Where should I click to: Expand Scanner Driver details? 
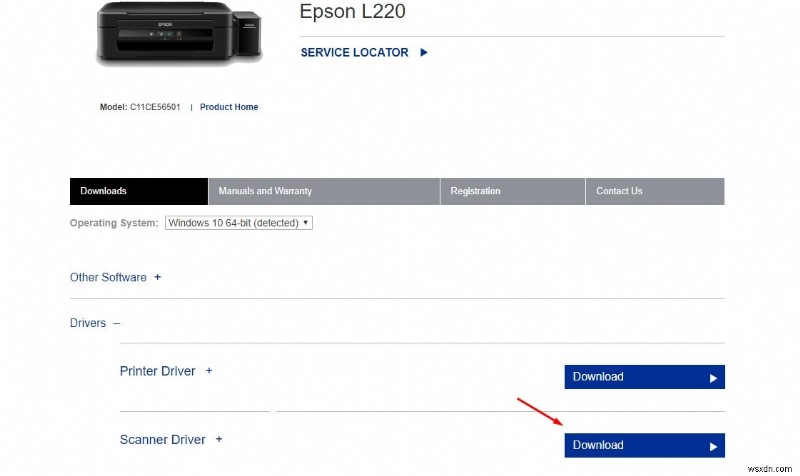(162, 440)
